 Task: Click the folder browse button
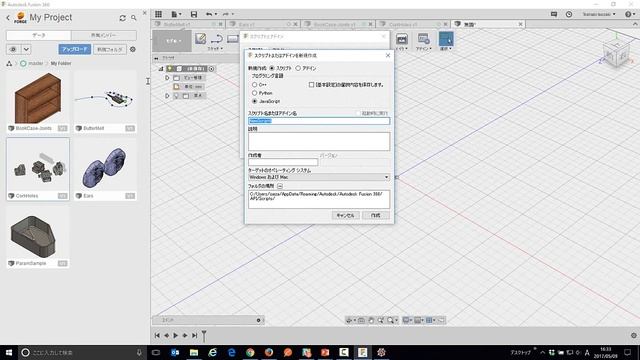pos(280,186)
